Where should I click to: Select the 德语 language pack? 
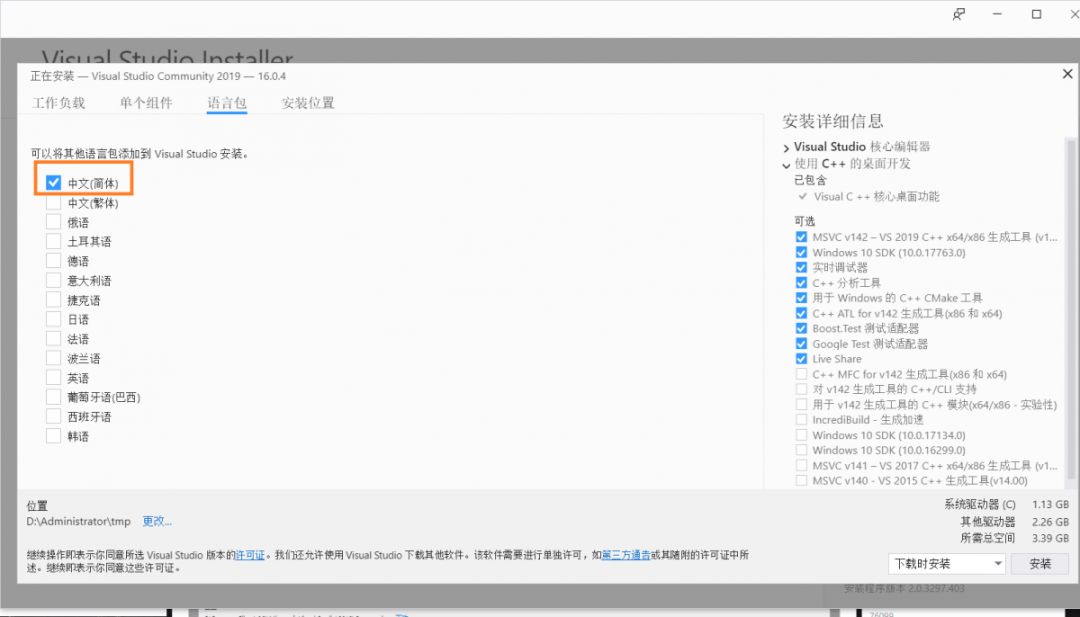click(53, 260)
